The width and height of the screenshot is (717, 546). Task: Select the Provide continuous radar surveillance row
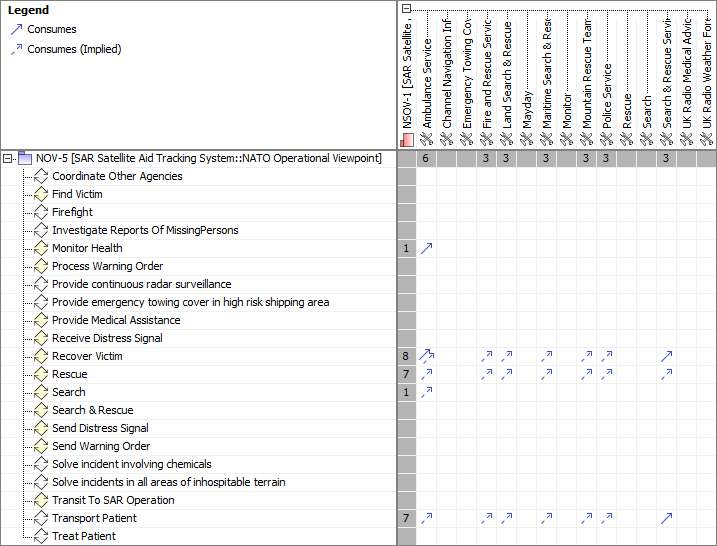pyautogui.click(x=141, y=284)
